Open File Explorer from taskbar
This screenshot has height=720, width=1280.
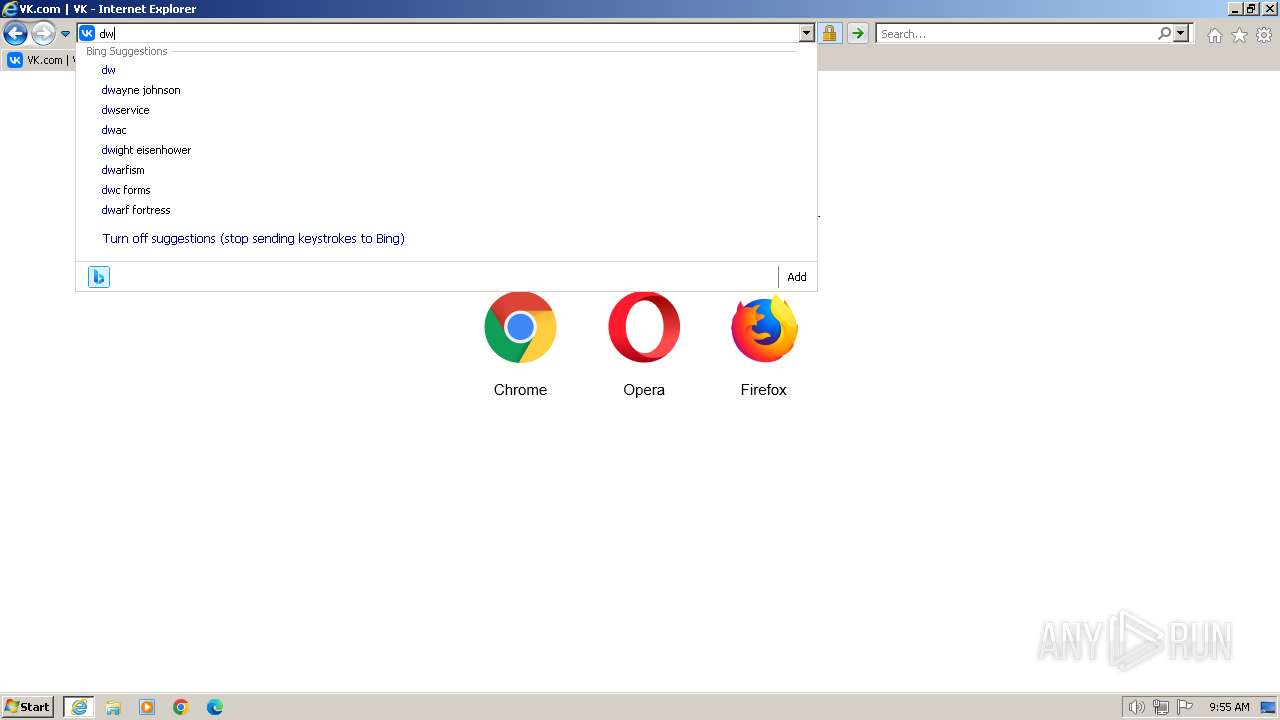pos(113,707)
